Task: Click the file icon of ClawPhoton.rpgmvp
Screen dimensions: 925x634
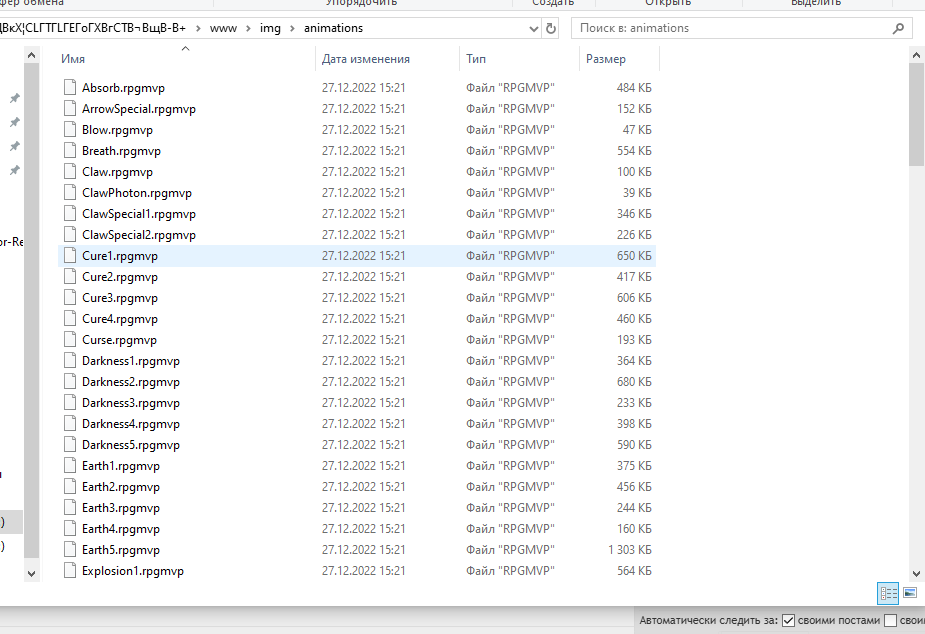Action: 70,193
